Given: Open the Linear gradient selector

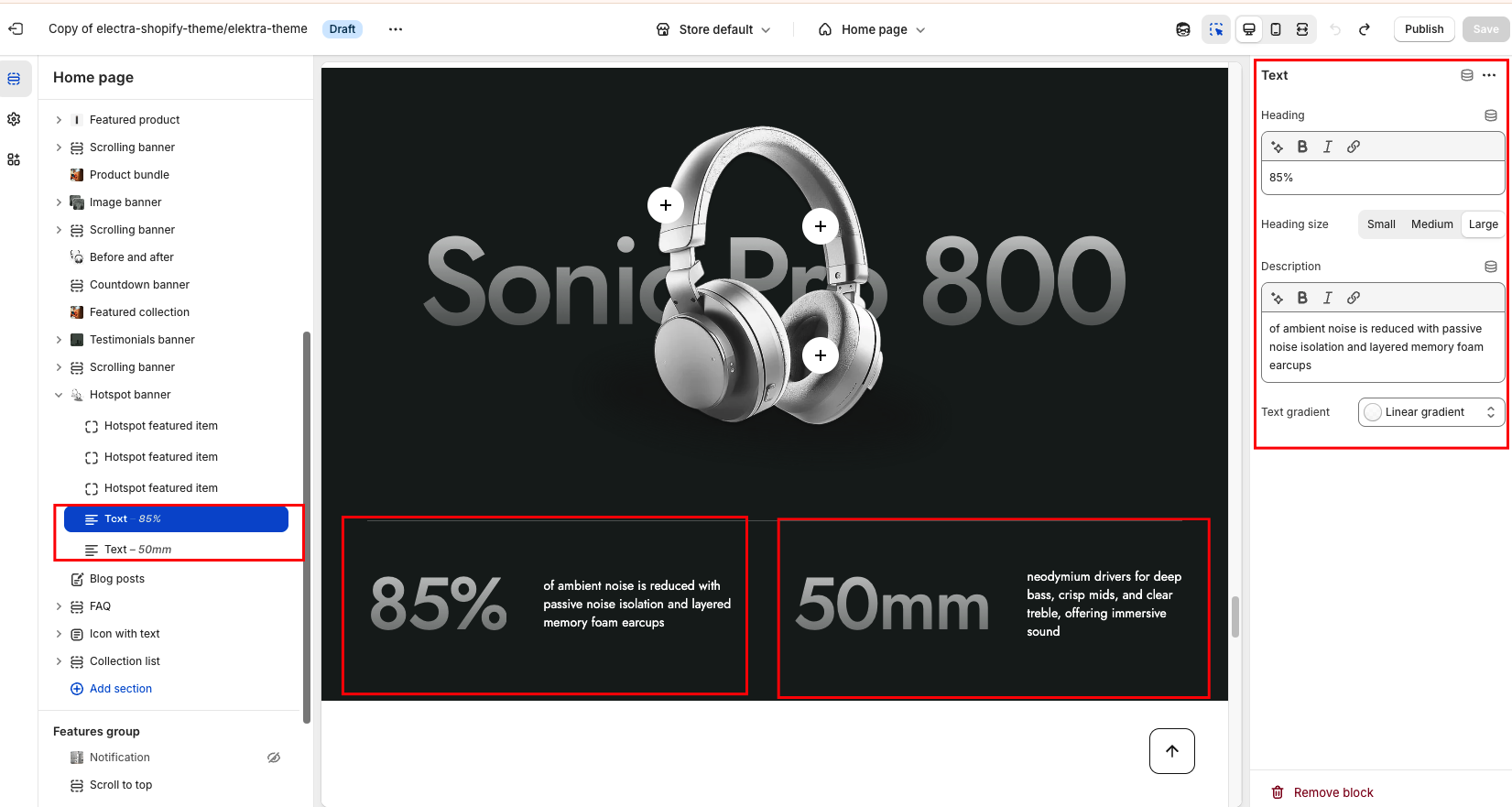Looking at the screenshot, I should [x=1431, y=412].
